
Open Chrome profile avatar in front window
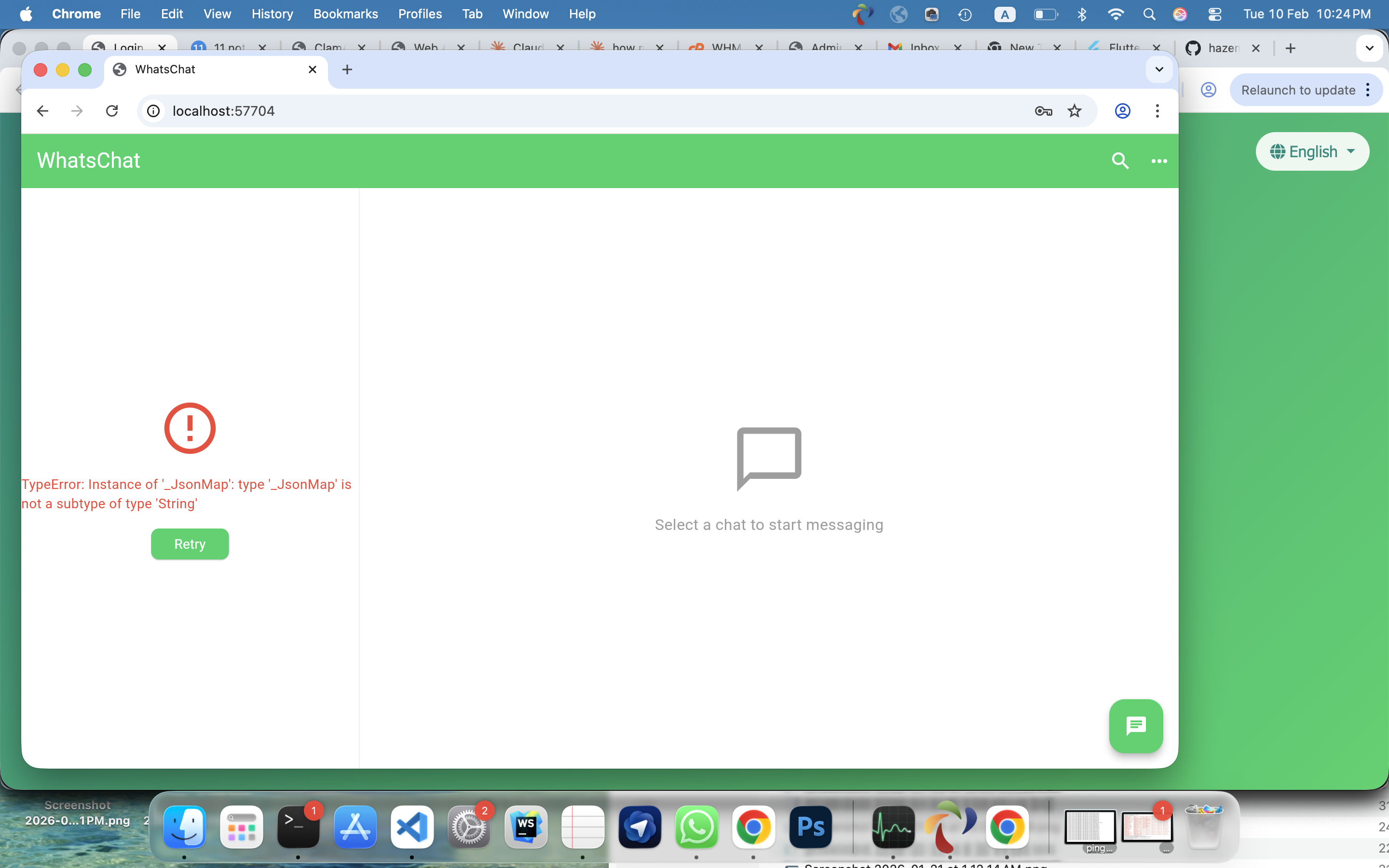pyautogui.click(x=1122, y=111)
